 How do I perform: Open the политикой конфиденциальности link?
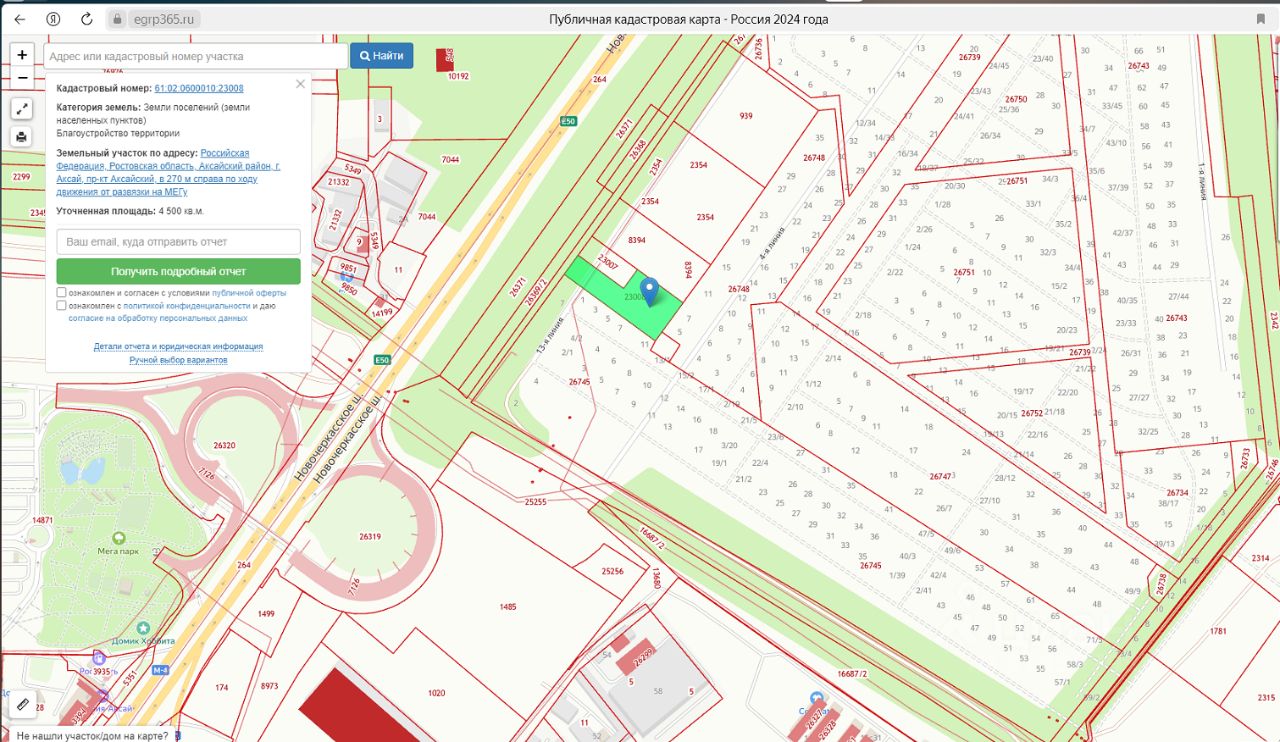coord(187,306)
